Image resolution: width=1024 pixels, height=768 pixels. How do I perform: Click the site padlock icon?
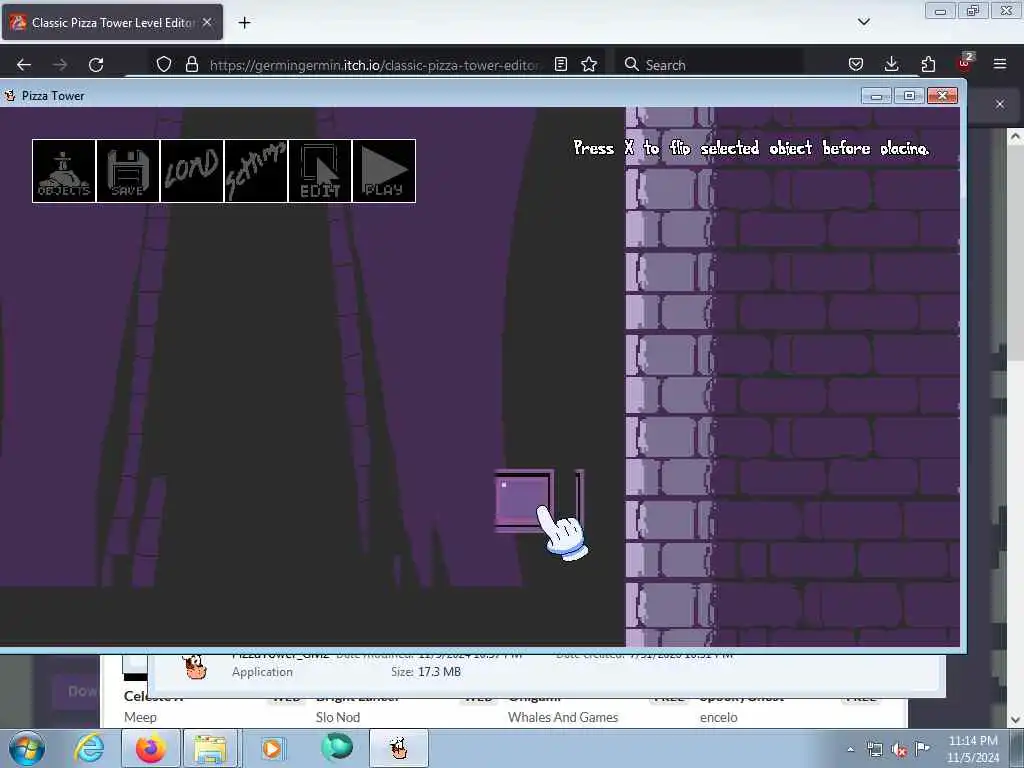point(191,64)
